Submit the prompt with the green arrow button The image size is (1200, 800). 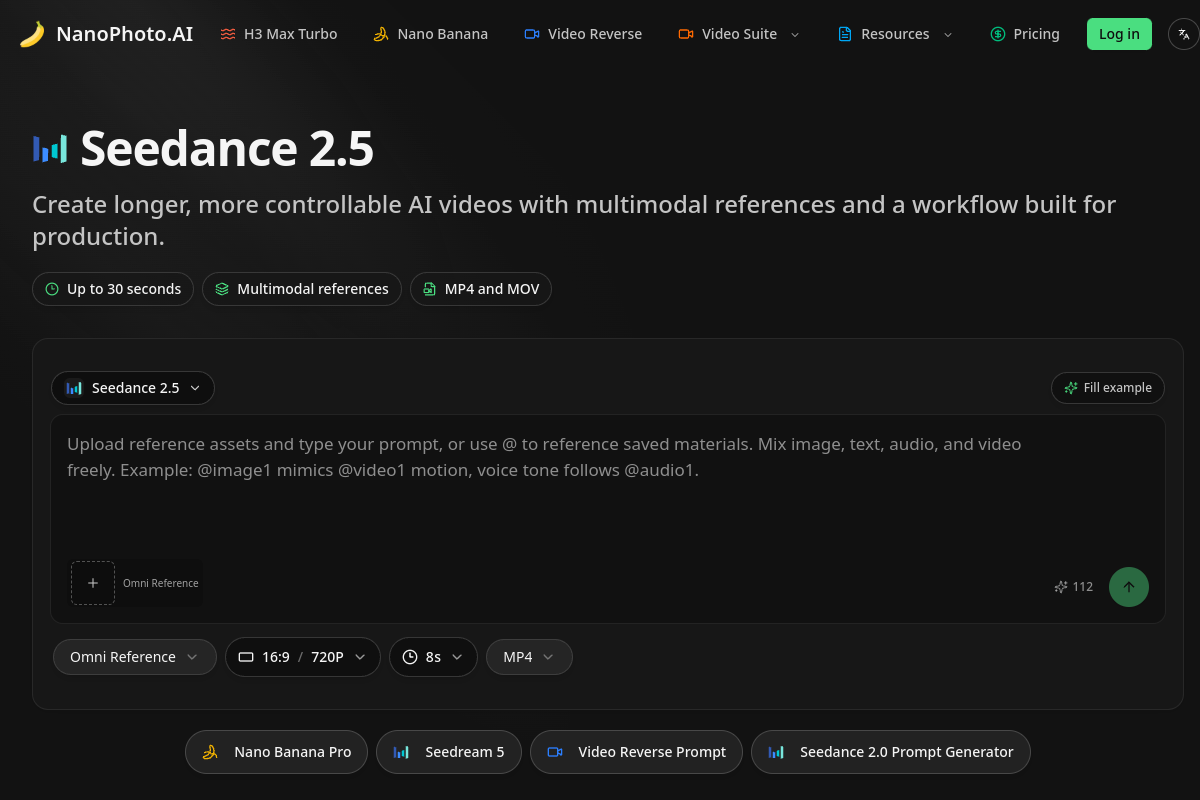pyautogui.click(x=1129, y=587)
